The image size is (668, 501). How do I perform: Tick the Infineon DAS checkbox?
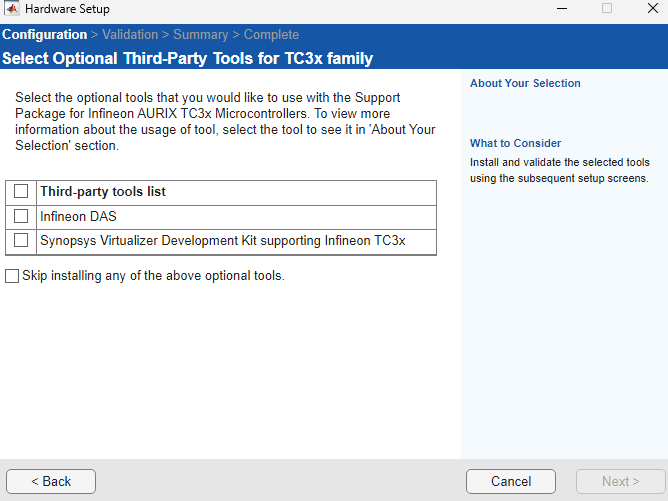pyautogui.click(x=21, y=216)
